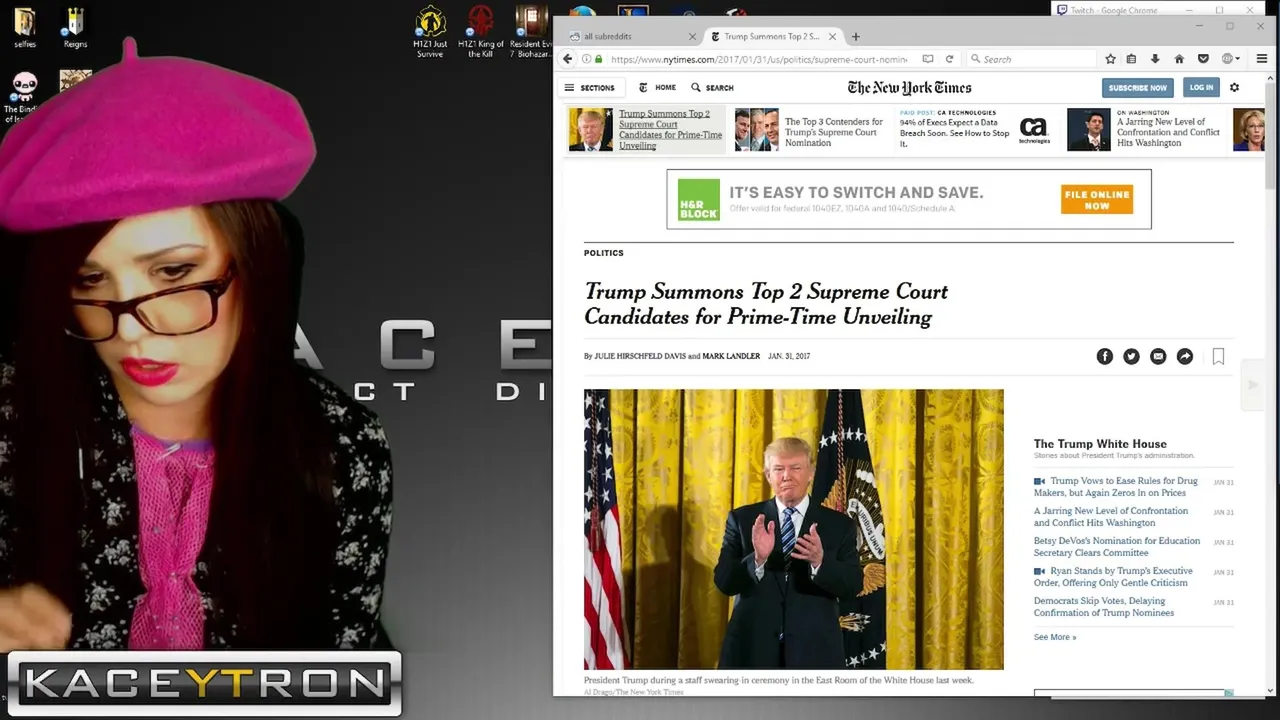Open 'Trump Vows to Ease Rules for Drug Makers'
The image size is (1280, 720).
(x=1116, y=487)
